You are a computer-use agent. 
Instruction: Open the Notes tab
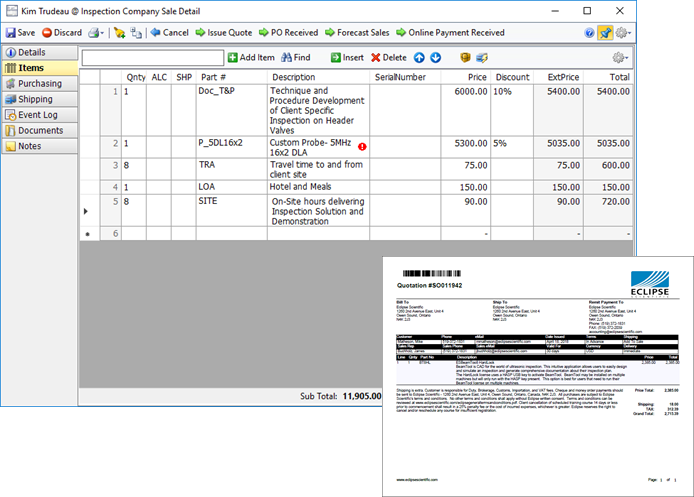click(x=40, y=146)
